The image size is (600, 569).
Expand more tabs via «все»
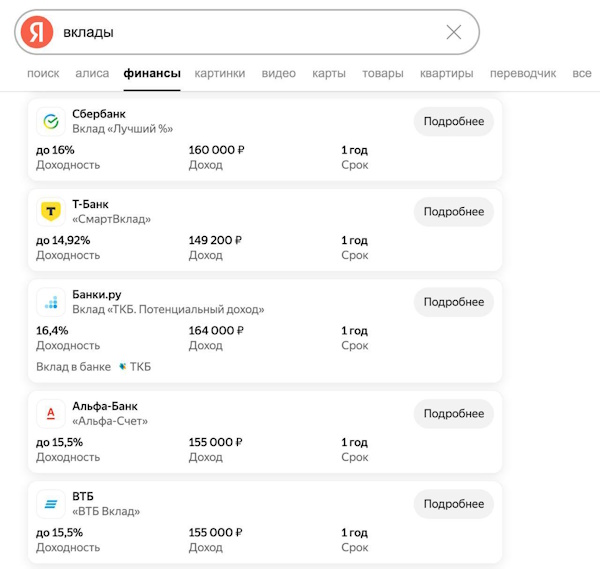point(581,73)
